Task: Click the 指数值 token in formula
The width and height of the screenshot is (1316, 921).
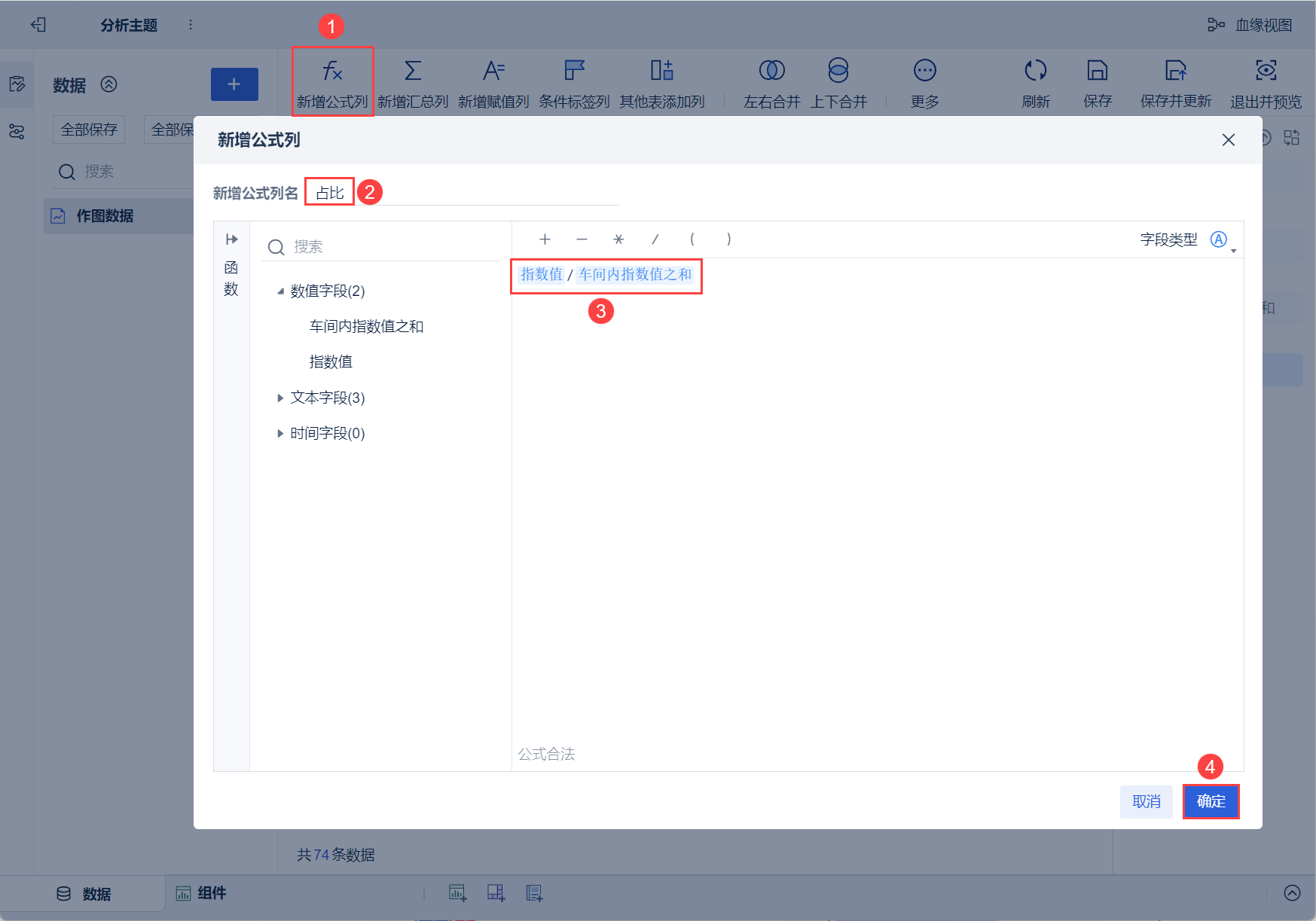Action: coord(542,275)
